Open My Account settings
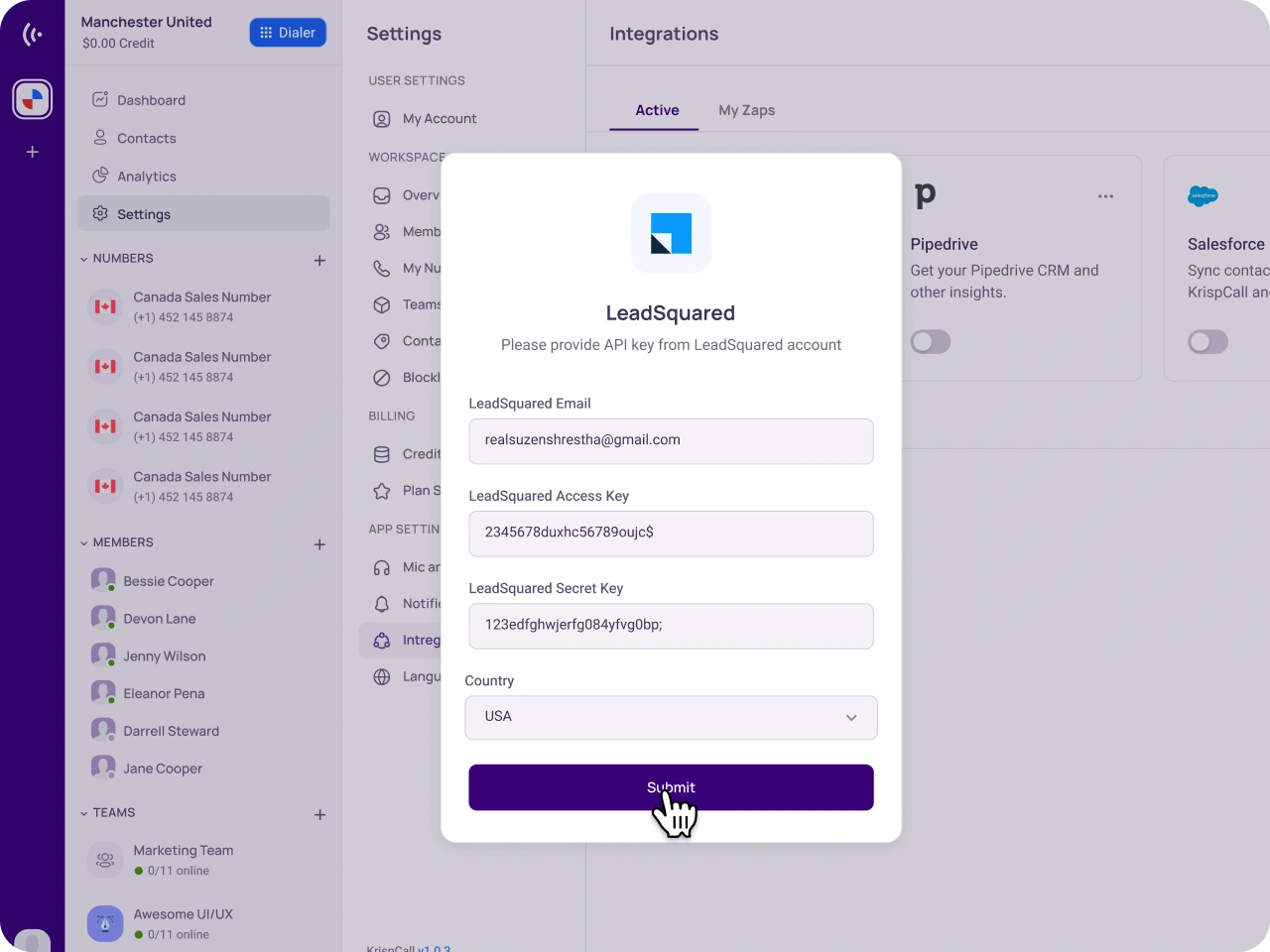The width and height of the screenshot is (1270, 952). [x=440, y=119]
